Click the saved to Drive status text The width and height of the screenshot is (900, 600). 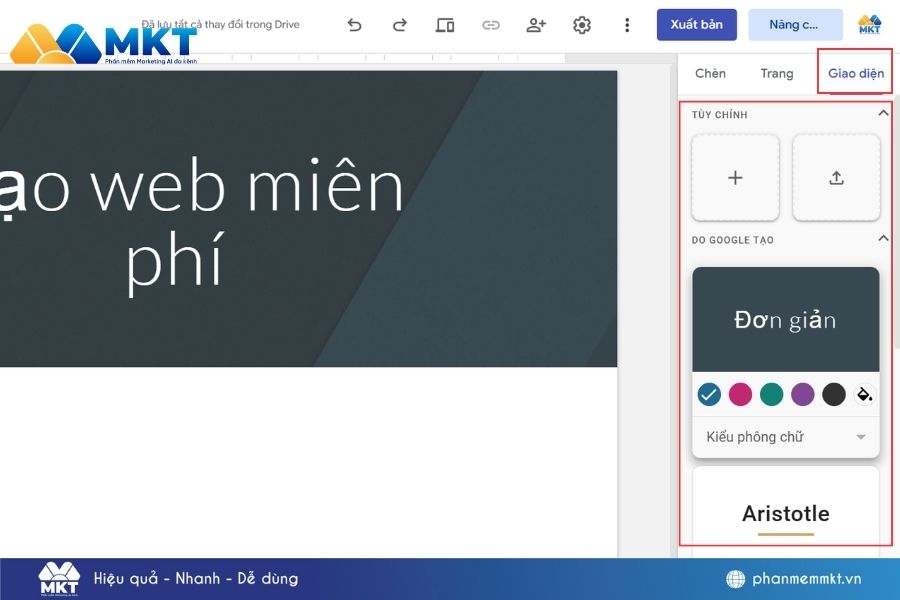click(x=220, y=25)
